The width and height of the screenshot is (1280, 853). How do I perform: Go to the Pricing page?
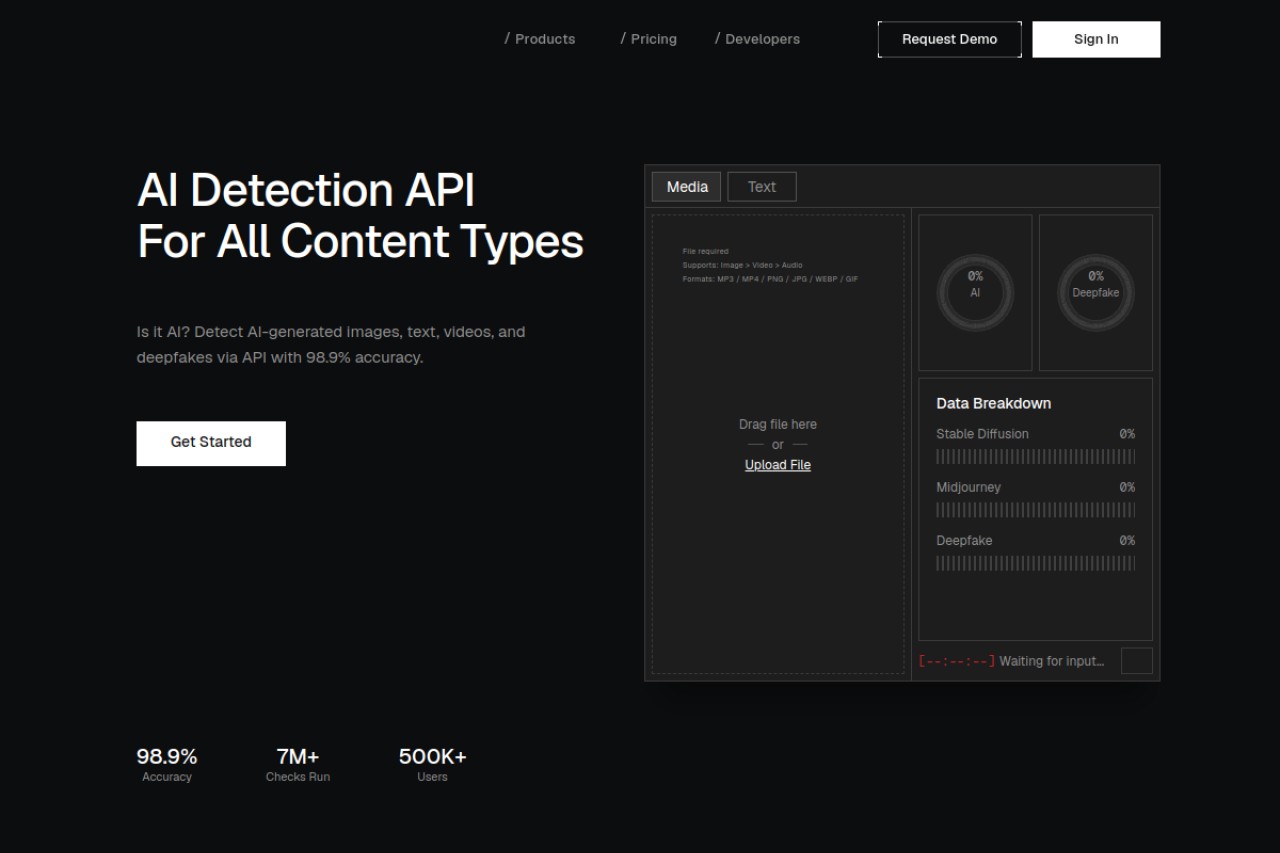(x=648, y=39)
